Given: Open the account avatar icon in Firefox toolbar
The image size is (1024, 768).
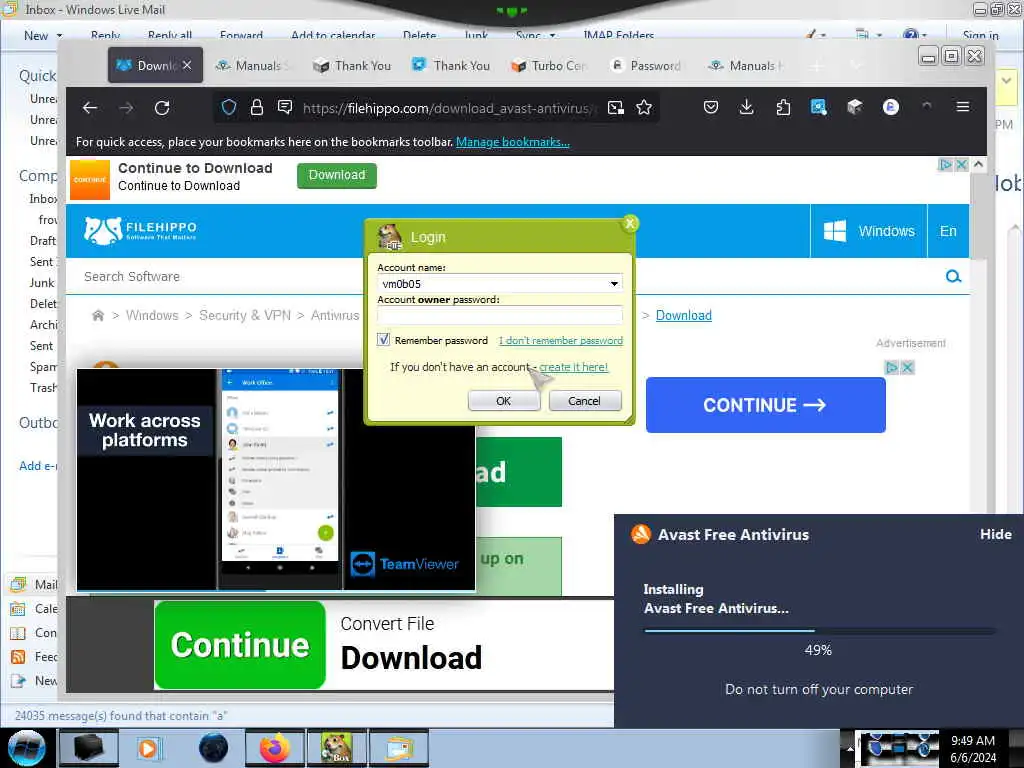Looking at the screenshot, I should [x=890, y=107].
